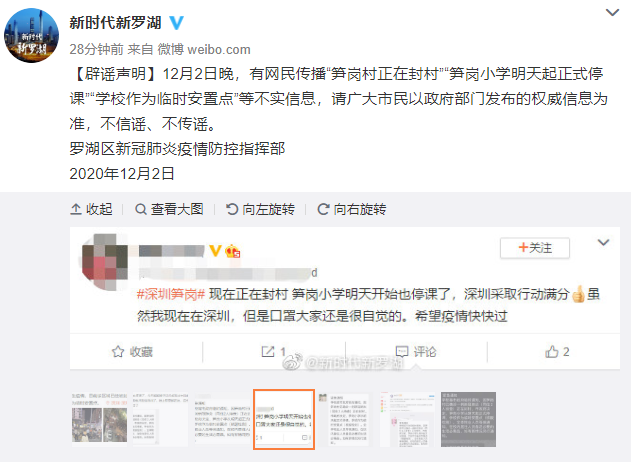The height and width of the screenshot is (464, 631).
Task: Click the blue verified V badge
Action: (176, 23)
